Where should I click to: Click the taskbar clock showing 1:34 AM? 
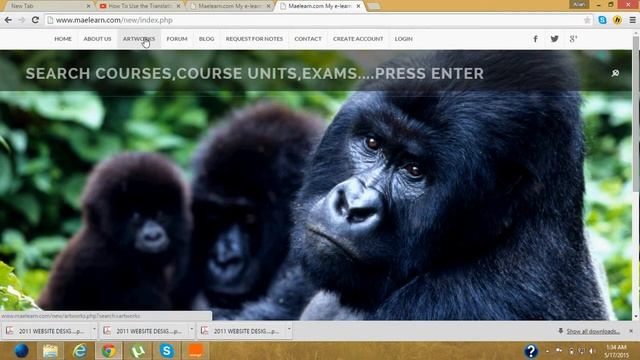[616, 351]
